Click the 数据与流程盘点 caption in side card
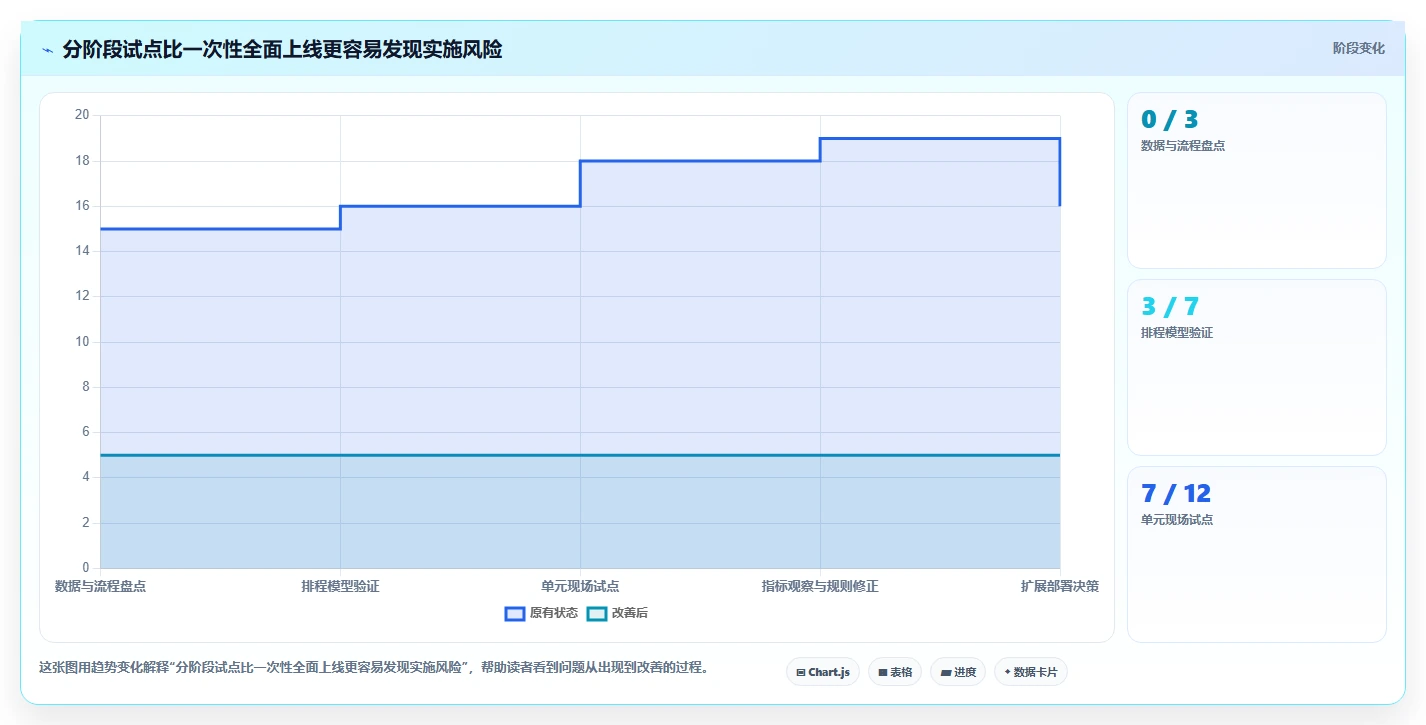The image size is (1426, 725). tap(1183, 146)
